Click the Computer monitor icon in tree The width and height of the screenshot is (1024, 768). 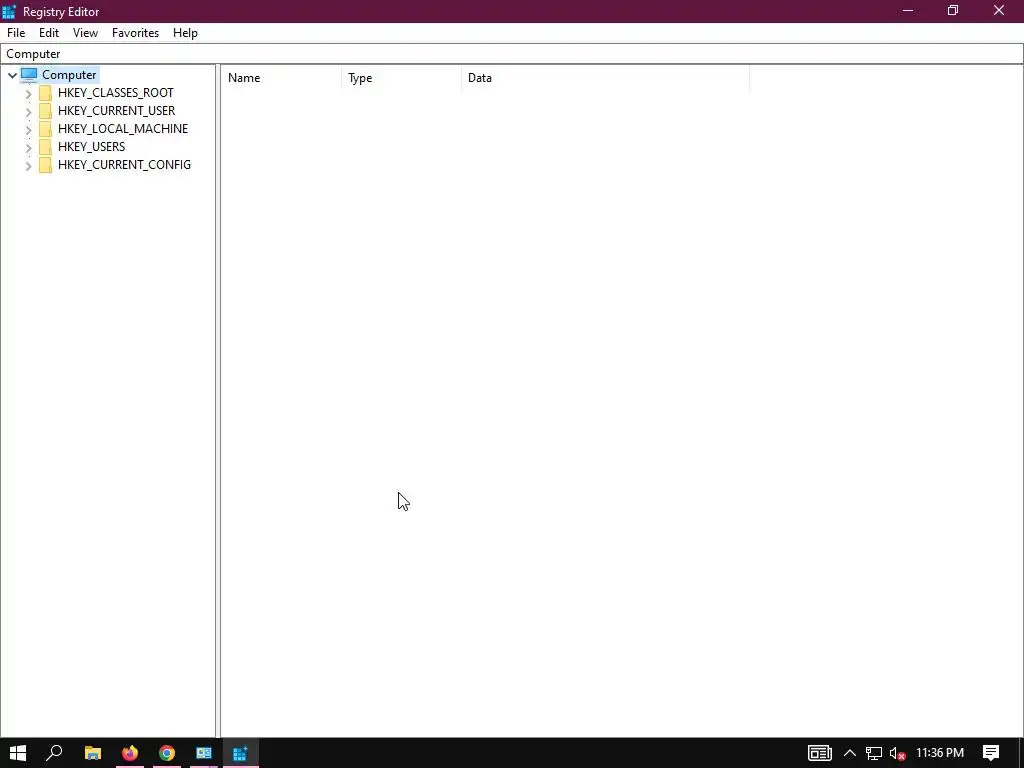pos(29,74)
